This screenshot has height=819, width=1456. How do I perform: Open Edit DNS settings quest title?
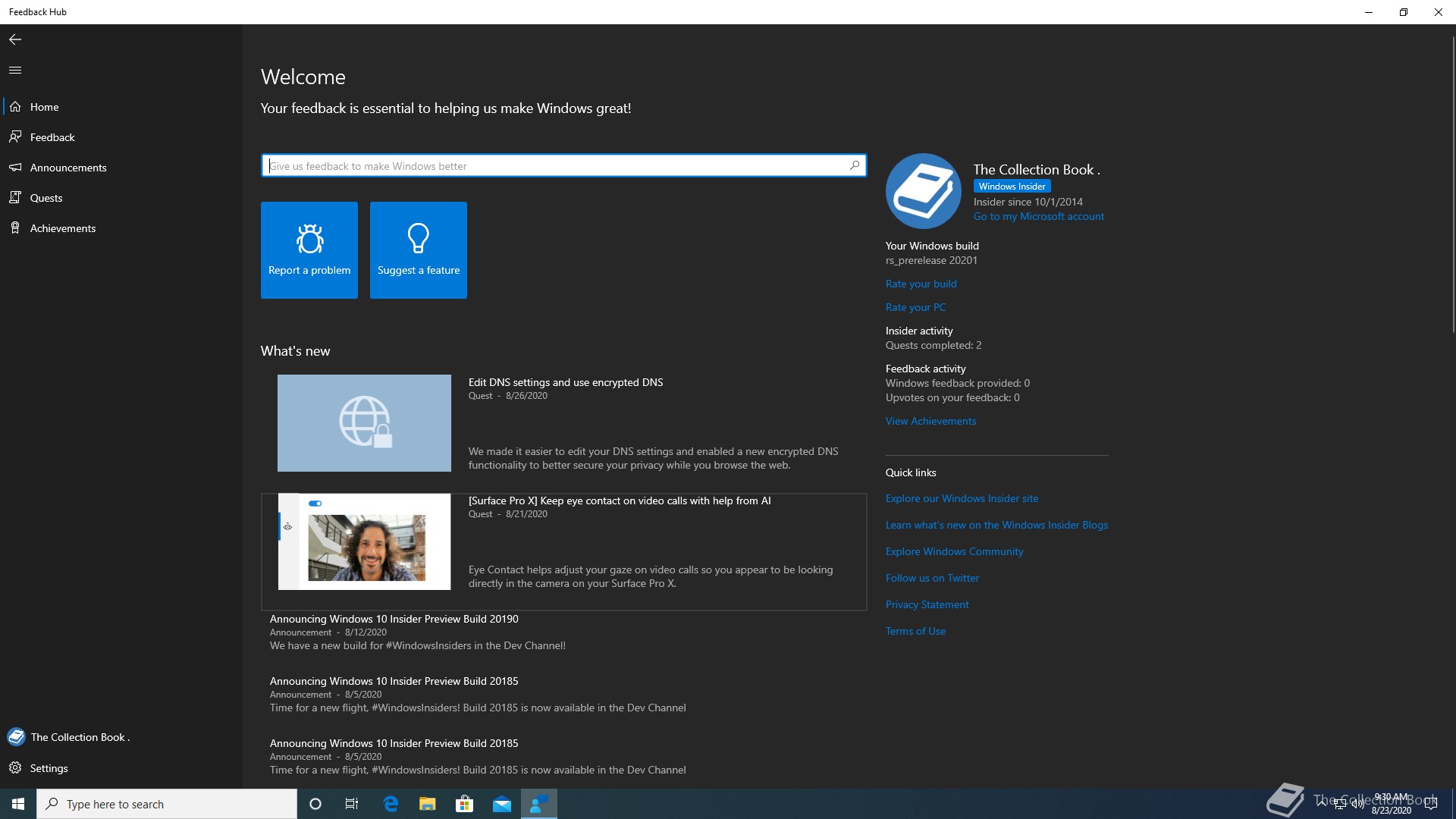566,382
